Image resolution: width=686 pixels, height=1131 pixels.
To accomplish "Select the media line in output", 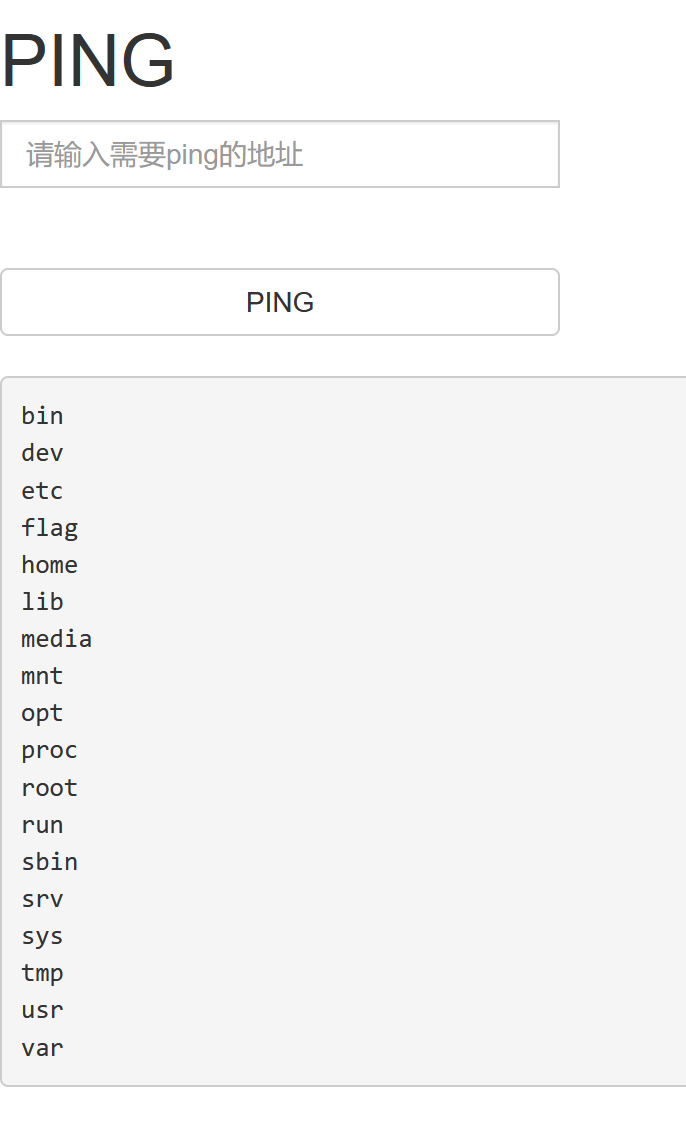I will coord(56,638).
